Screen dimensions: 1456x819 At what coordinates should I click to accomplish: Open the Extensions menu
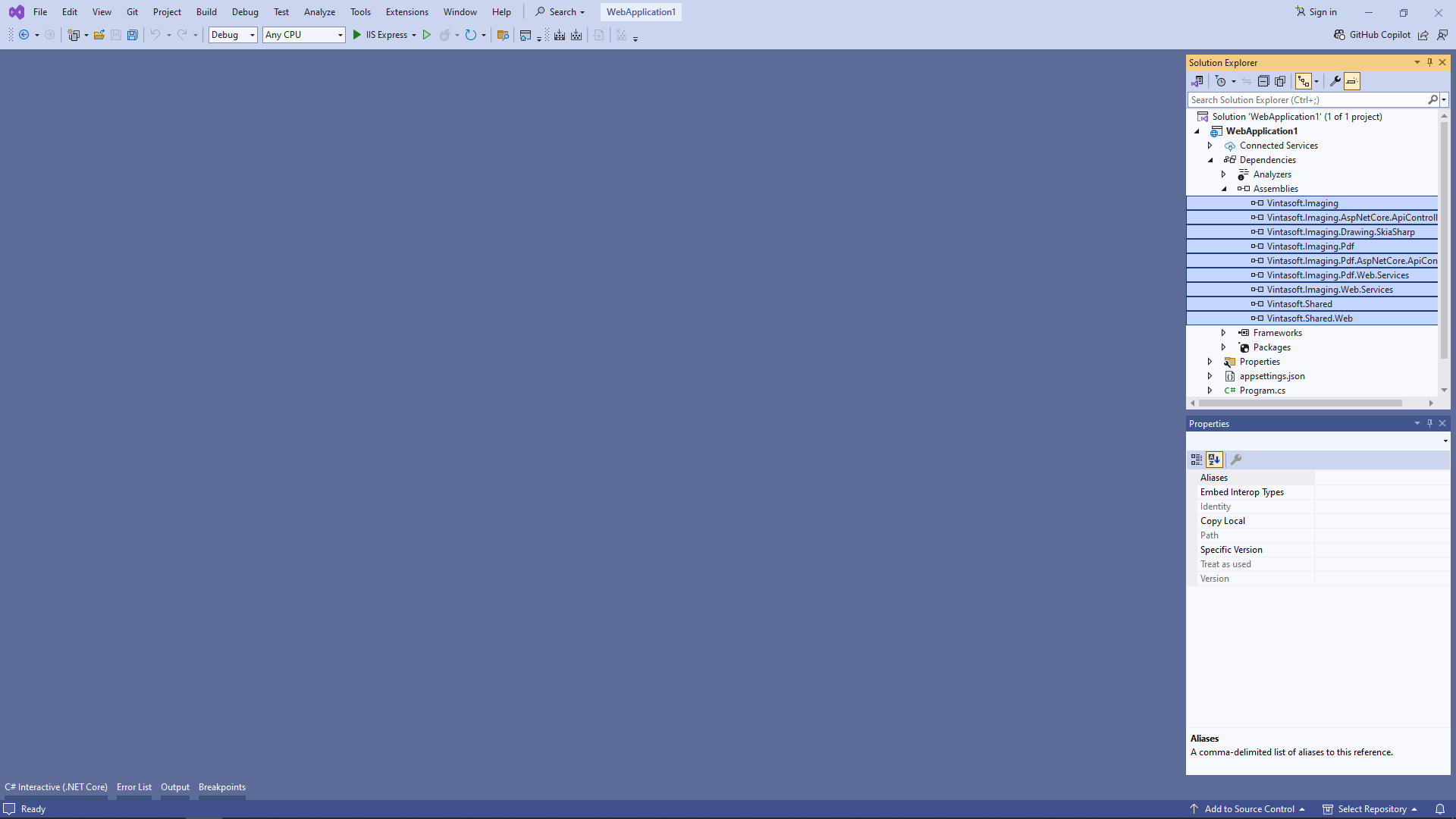coord(406,12)
